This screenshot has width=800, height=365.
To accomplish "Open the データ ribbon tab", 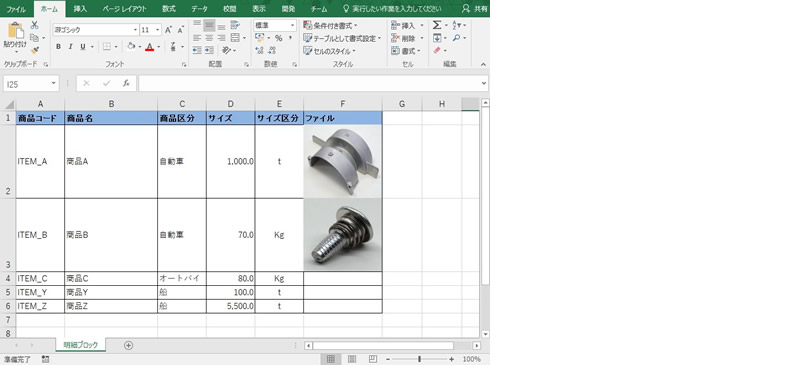I will tap(199, 9).
